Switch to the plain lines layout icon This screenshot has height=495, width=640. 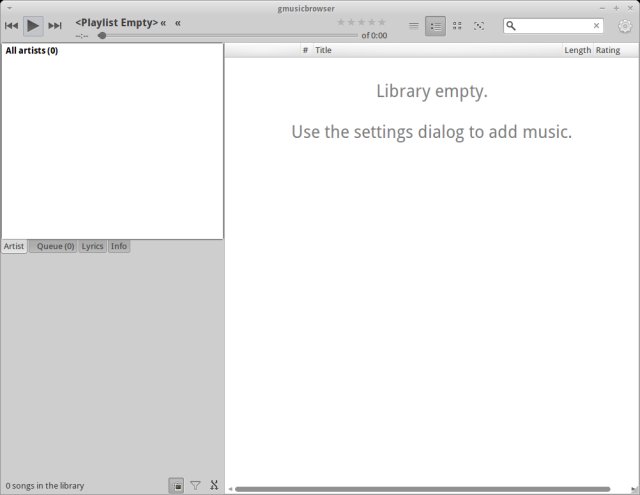click(413, 26)
